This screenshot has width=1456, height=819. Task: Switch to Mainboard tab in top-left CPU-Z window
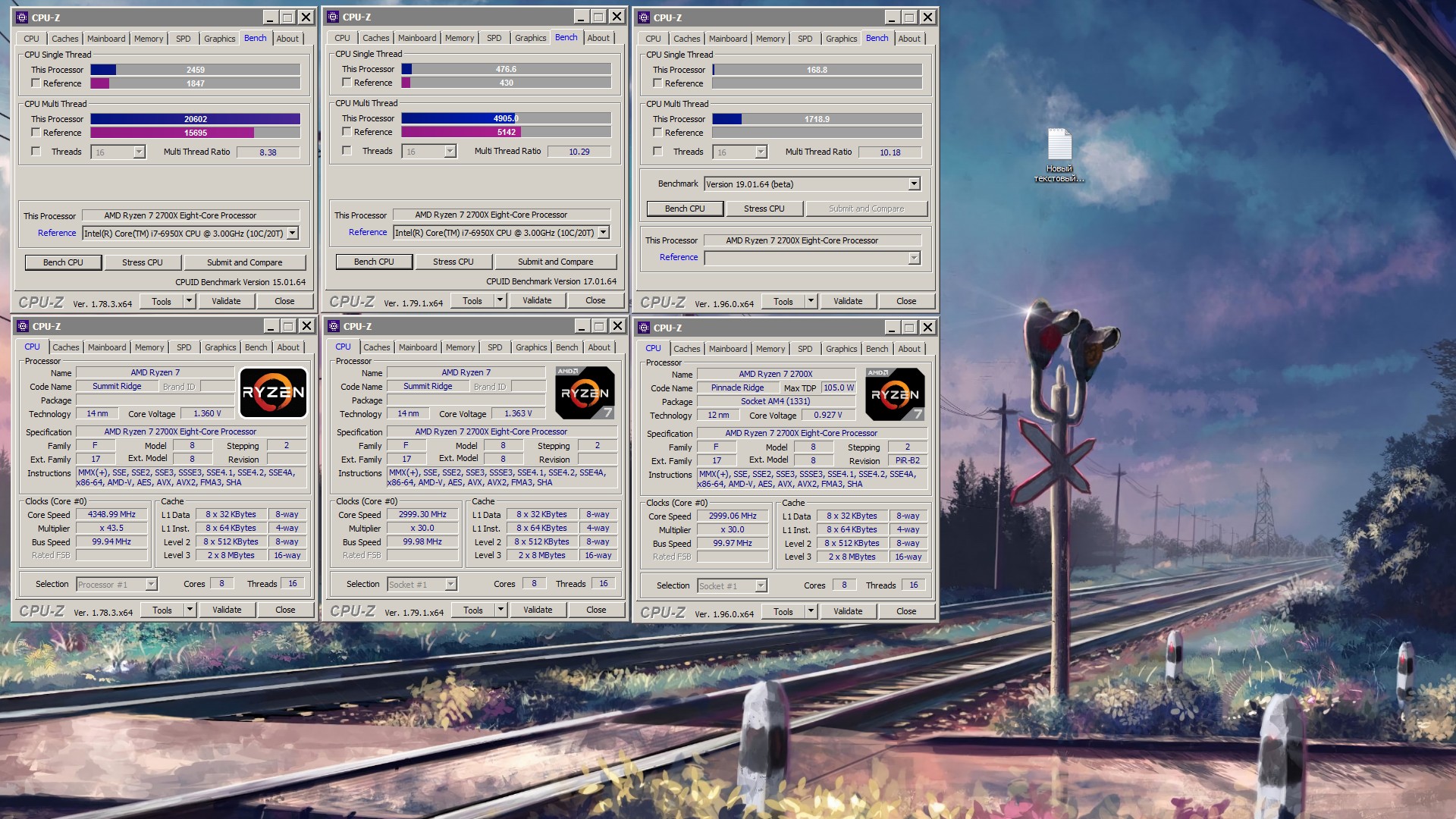click(x=106, y=39)
